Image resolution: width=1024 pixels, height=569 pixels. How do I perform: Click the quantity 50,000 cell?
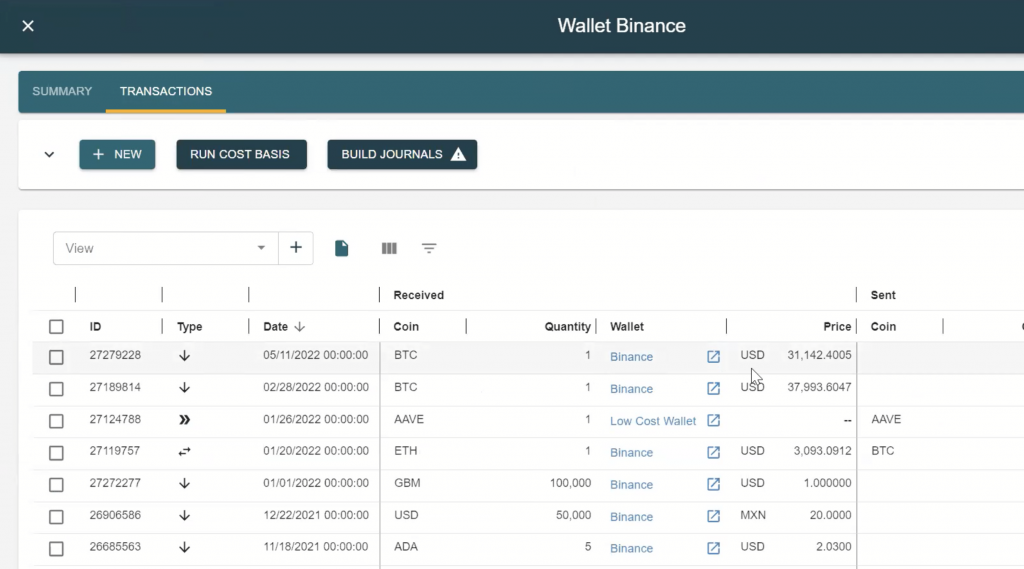pos(573,515)
